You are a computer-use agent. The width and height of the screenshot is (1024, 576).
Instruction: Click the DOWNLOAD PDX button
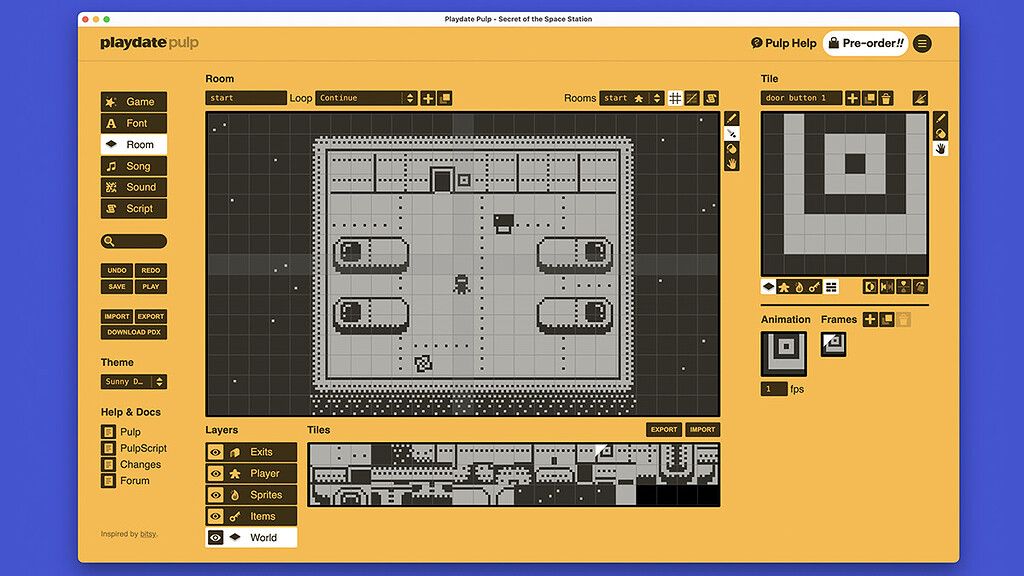[x=133, y=331]
